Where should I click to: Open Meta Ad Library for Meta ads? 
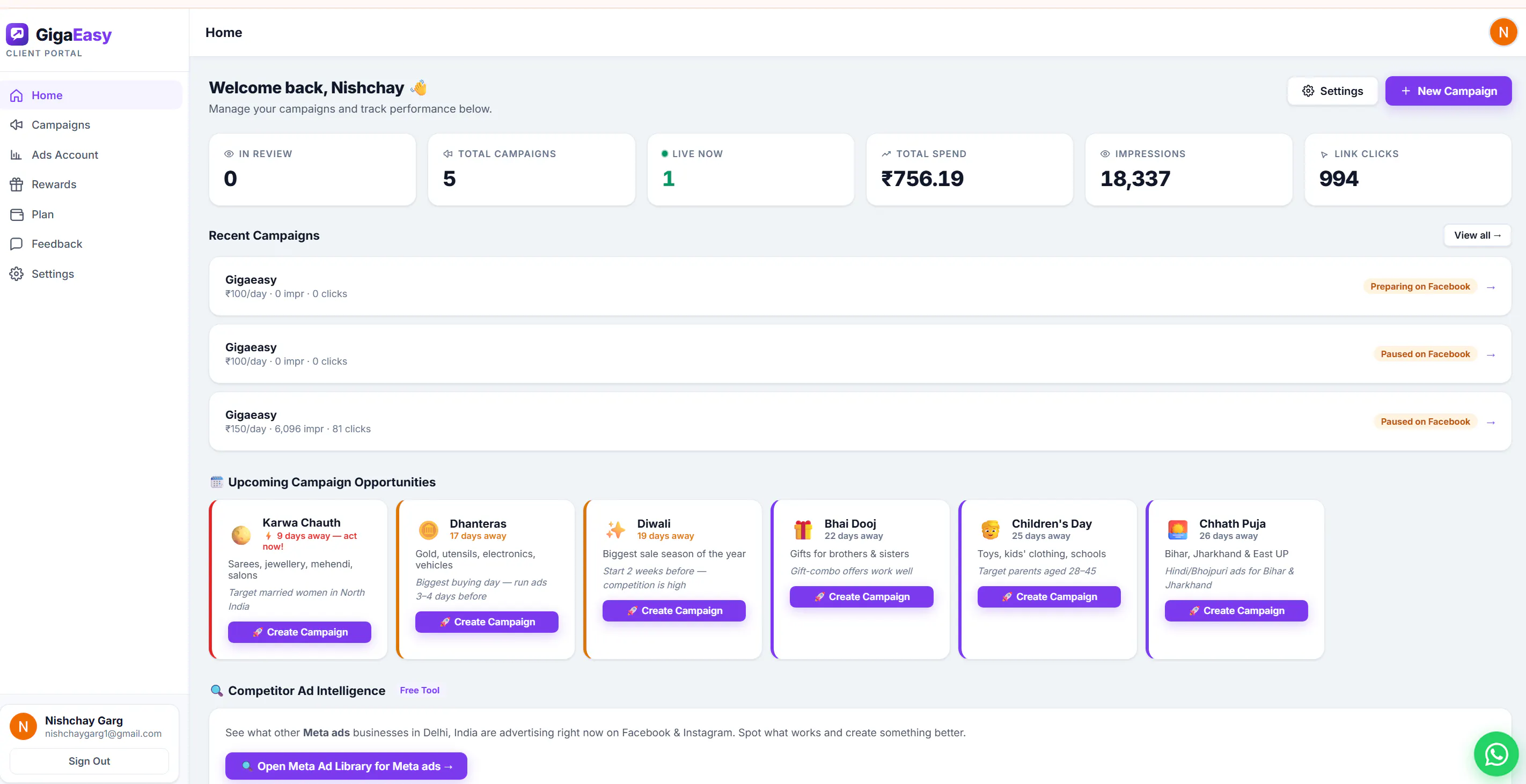pyautogui.click(x=346, y=766)
